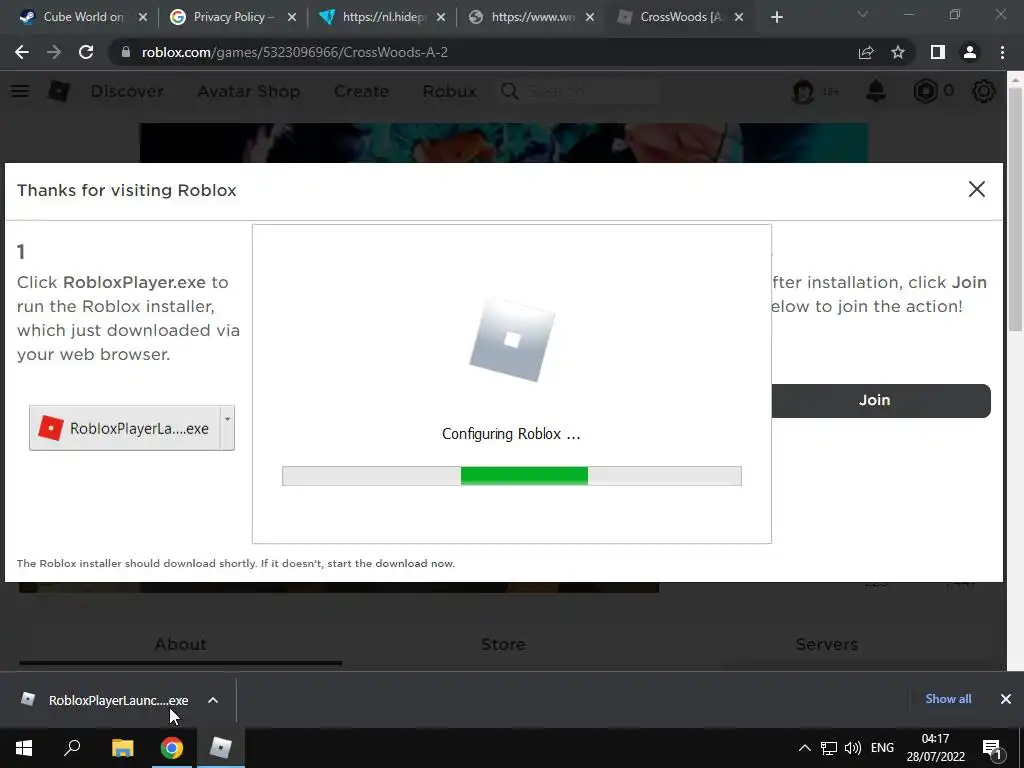Share this page via the share icon
Image resolution: width=1024 pixels, height=768 pixels.
point(866,52)
